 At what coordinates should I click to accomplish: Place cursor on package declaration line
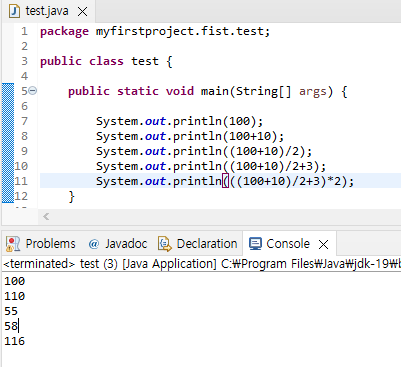coord(155,31)
